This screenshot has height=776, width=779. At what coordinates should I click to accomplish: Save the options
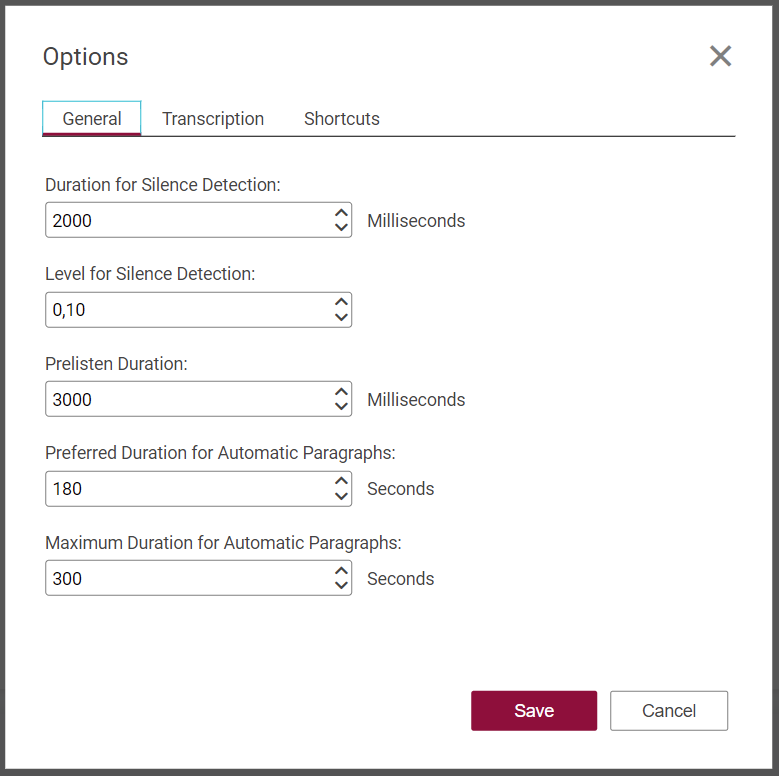(533, 711)
